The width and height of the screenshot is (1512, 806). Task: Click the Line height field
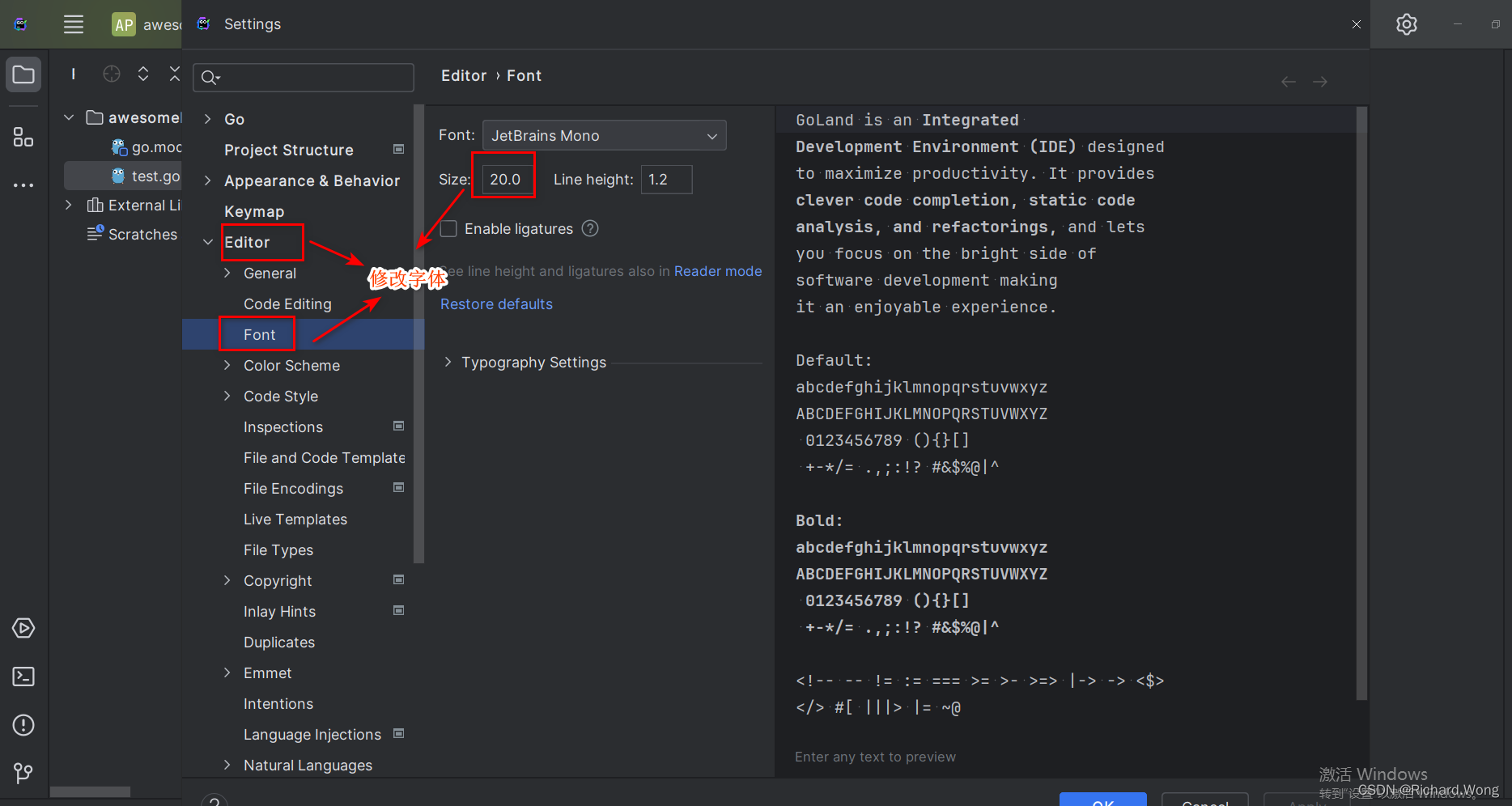click(666, 179)
